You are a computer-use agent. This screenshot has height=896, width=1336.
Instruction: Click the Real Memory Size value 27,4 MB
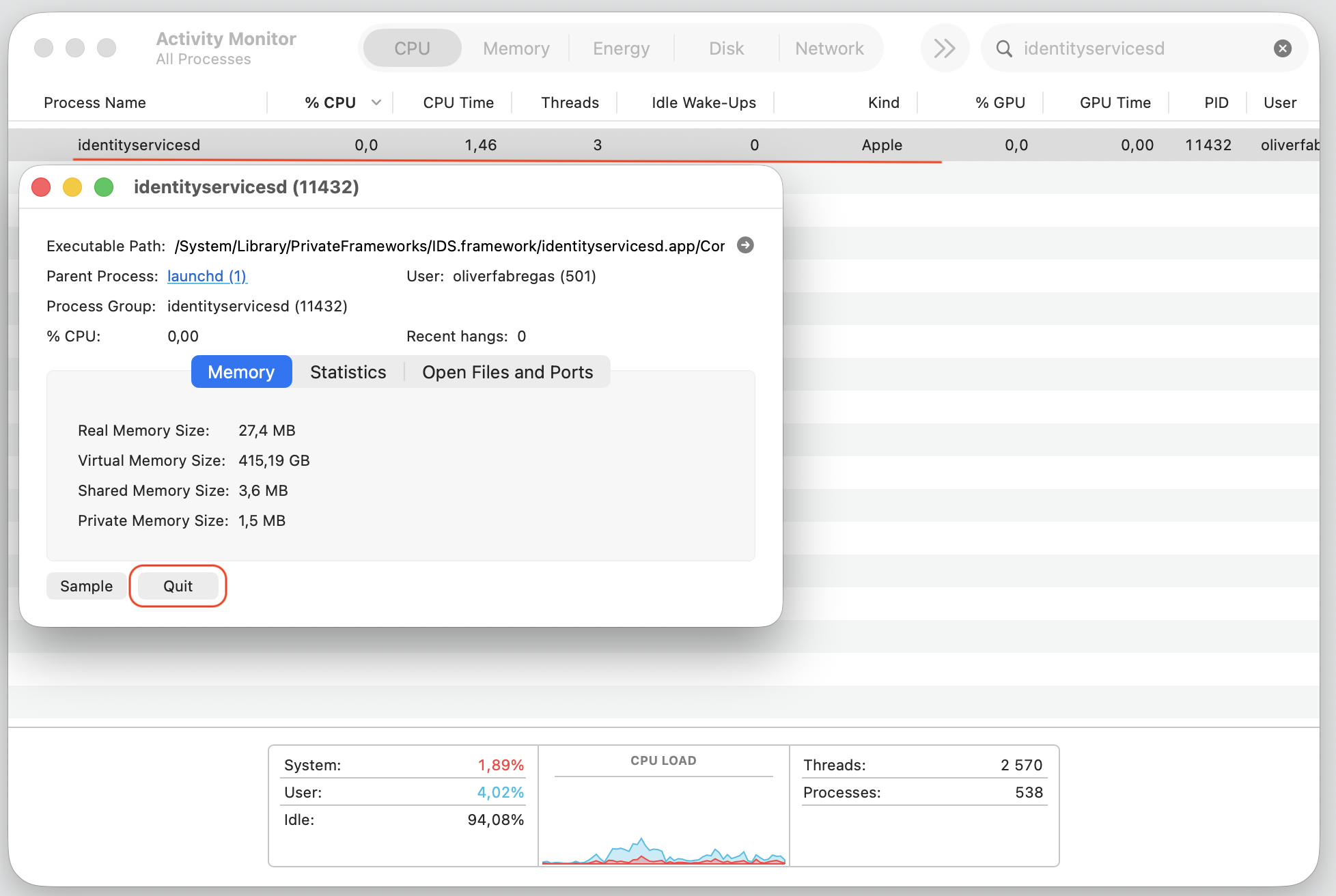pos(267,430)
